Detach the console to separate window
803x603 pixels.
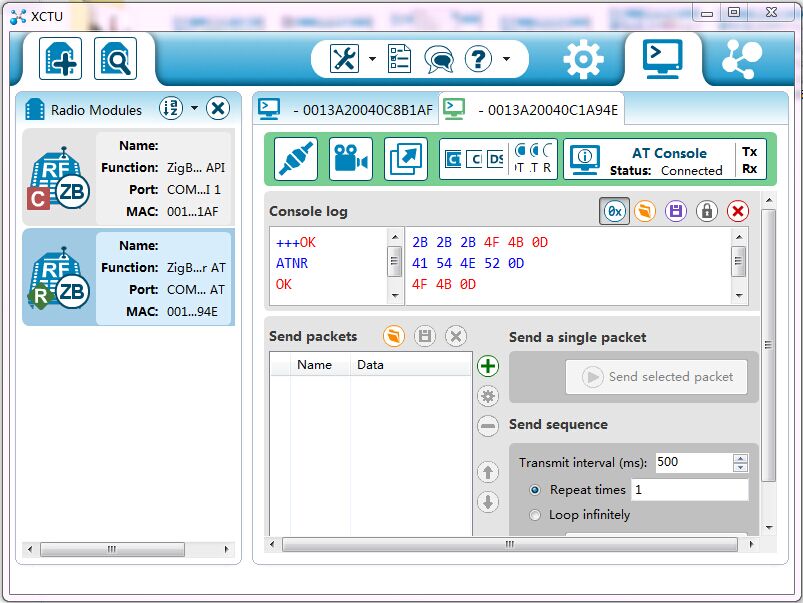click(406, 159)
